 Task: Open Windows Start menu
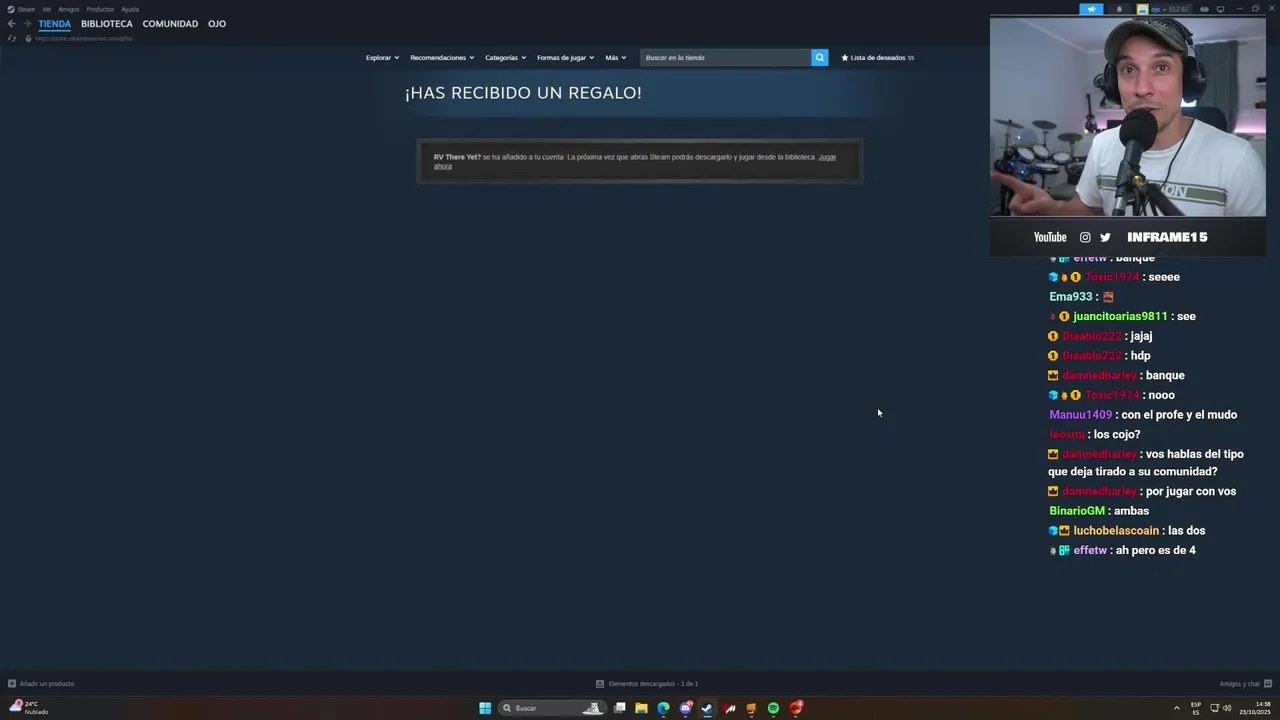click(485, 708)
